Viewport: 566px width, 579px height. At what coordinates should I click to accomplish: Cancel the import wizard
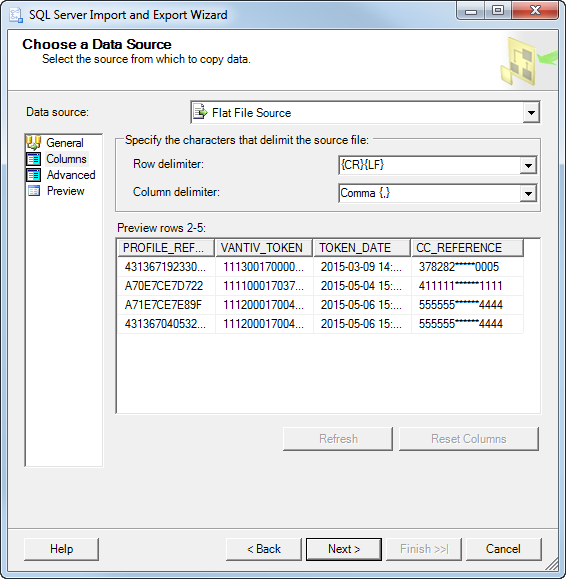(504, 549)
